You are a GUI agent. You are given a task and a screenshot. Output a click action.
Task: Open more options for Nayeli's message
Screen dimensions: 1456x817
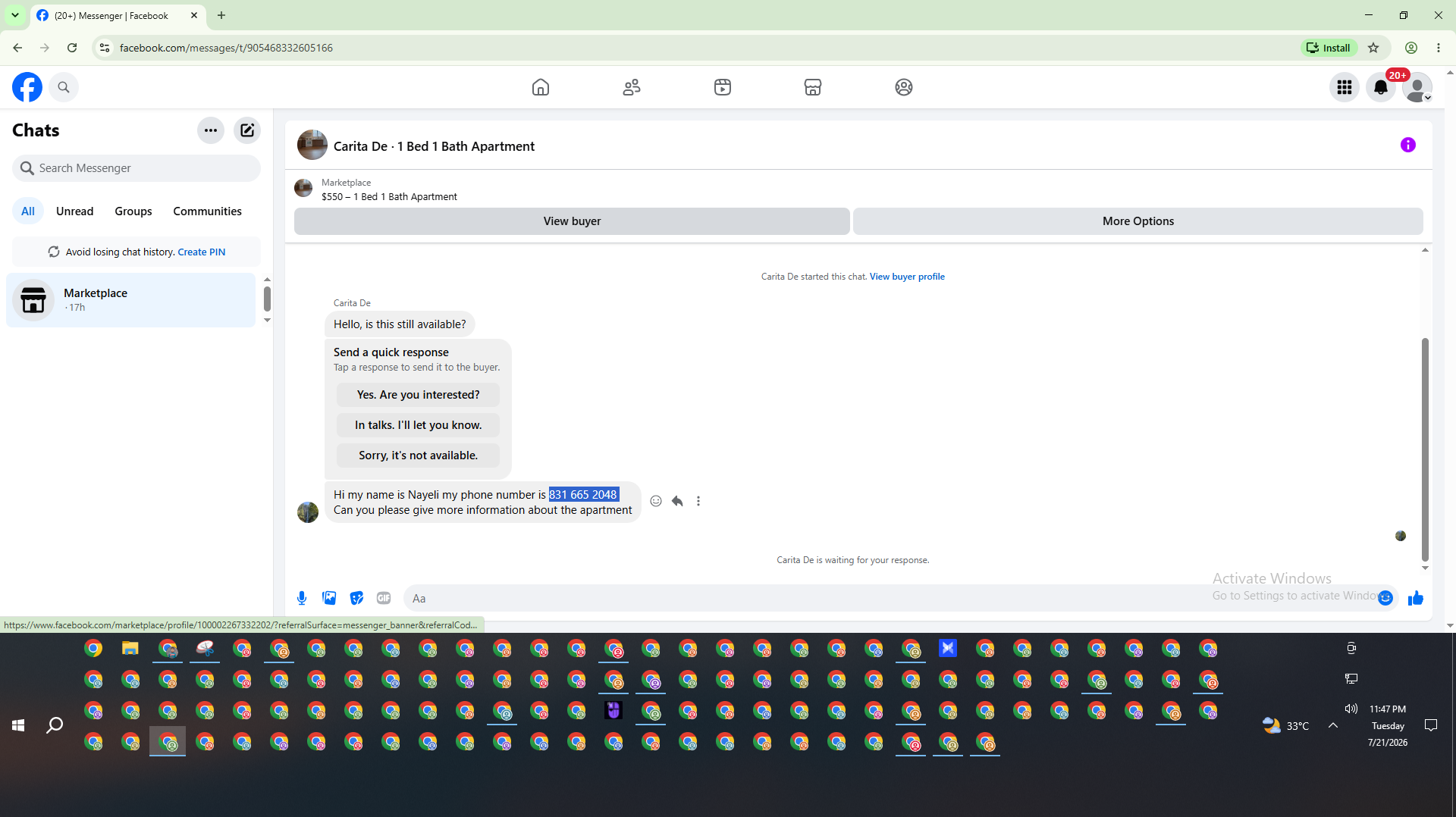698,501
